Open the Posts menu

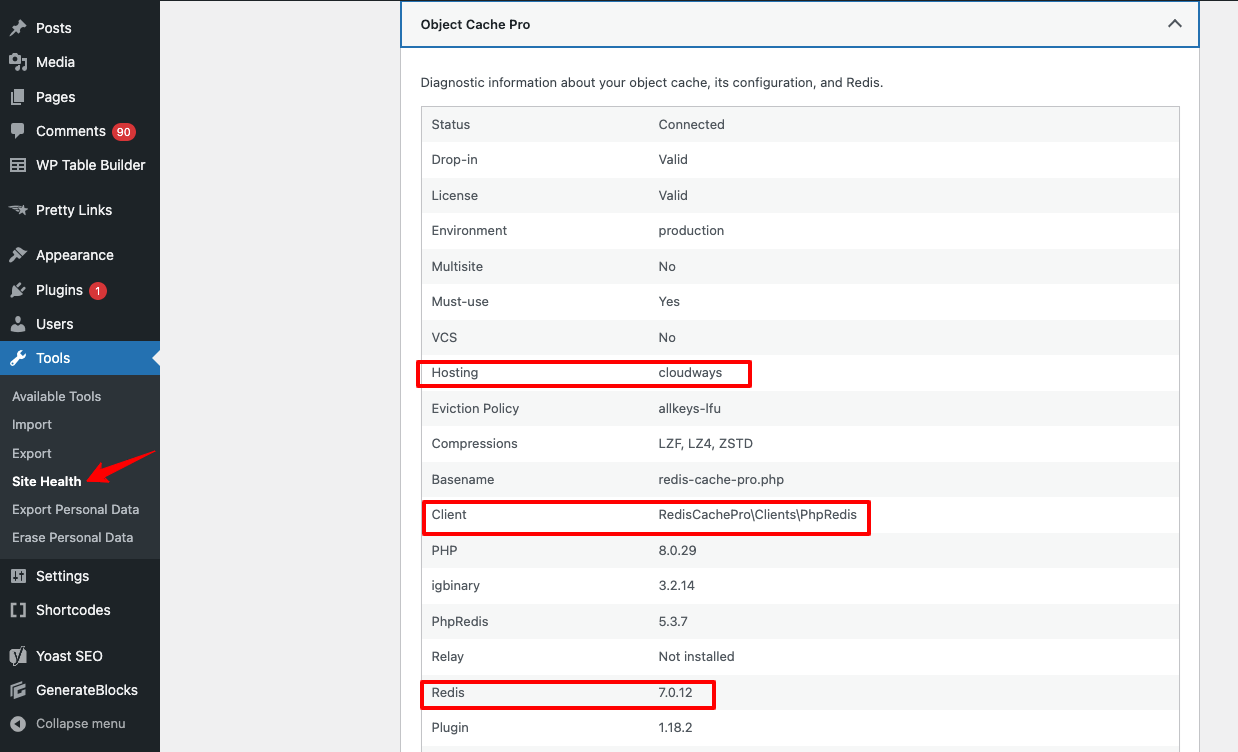[x=80, y=28]
